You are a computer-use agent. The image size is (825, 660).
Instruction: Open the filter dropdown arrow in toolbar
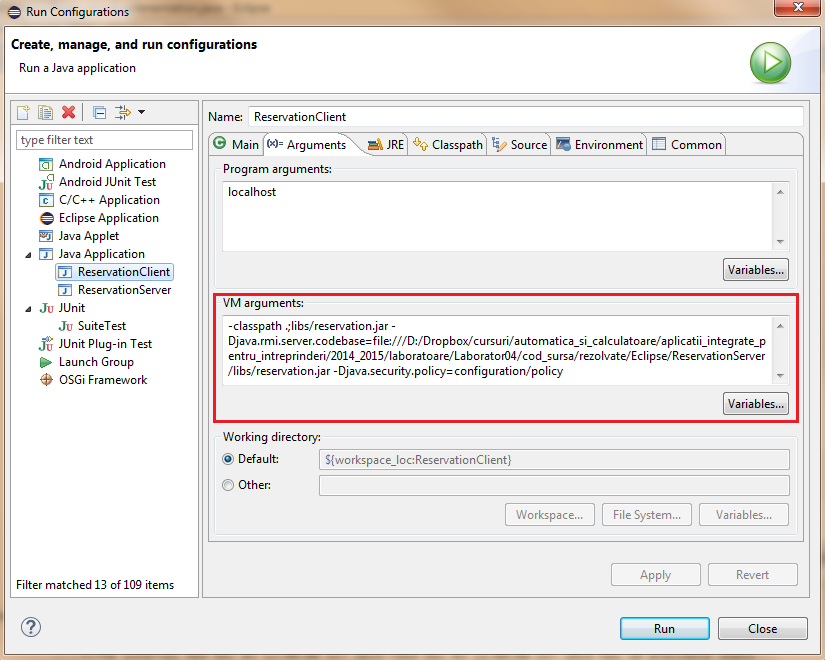142,112
